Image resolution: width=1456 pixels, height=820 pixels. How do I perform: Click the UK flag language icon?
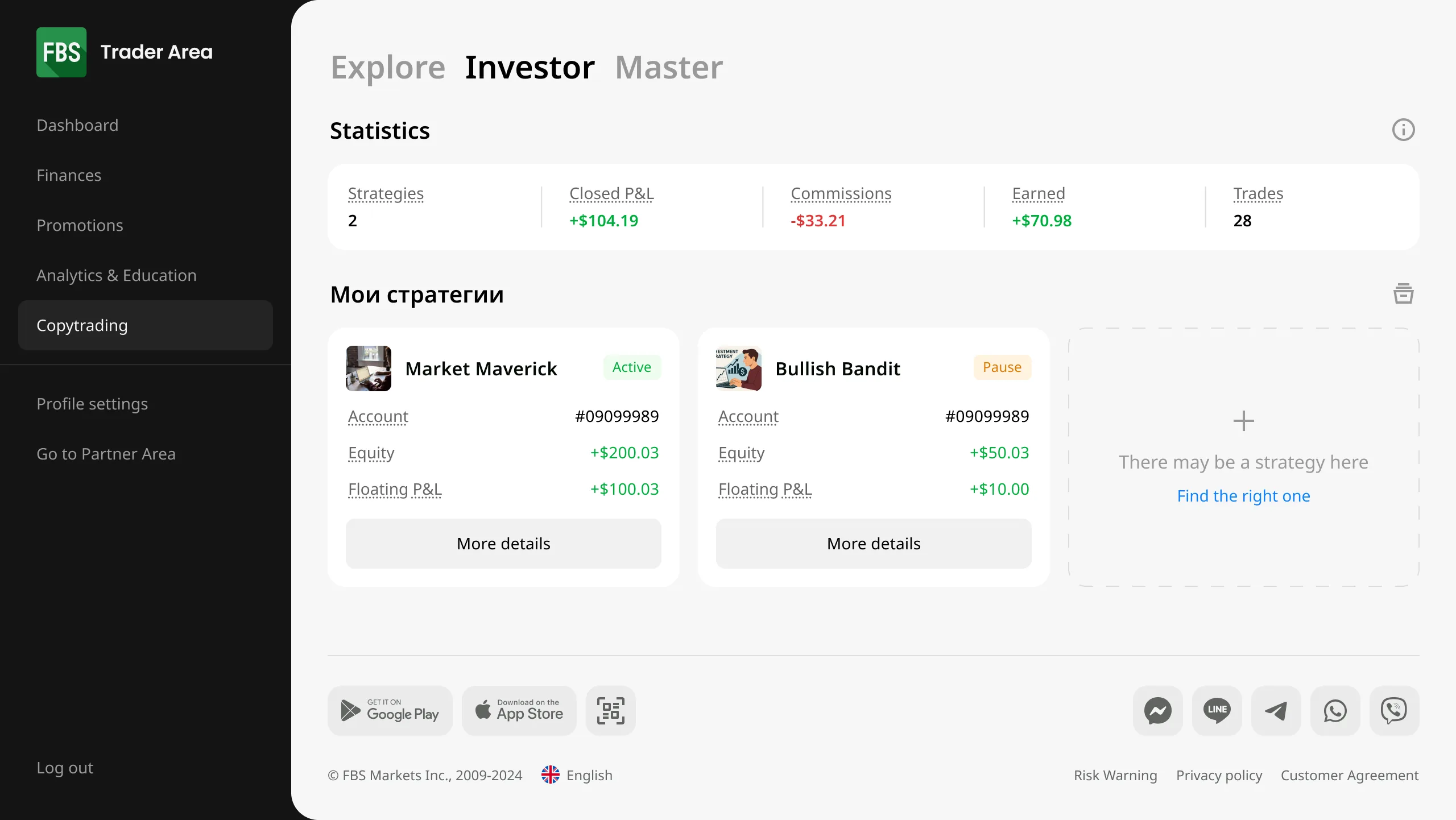click(x=551, y=775)
